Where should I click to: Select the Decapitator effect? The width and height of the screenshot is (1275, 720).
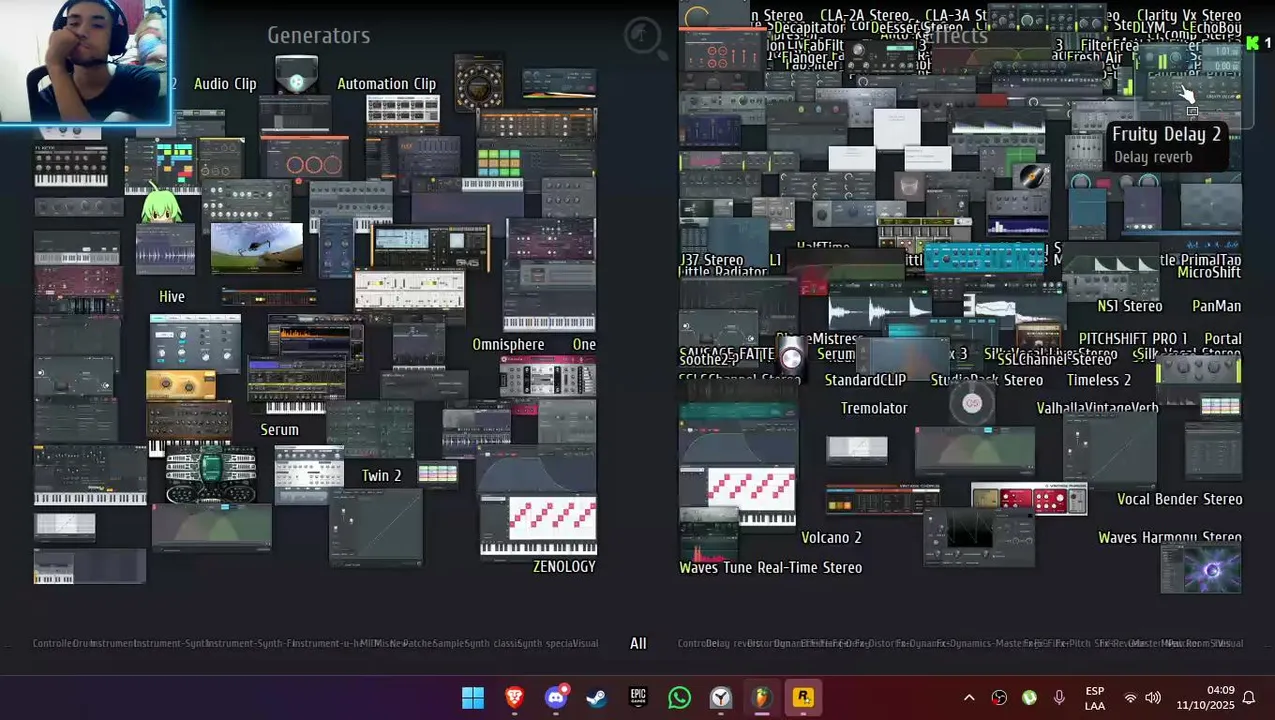[x=809, y=29]
